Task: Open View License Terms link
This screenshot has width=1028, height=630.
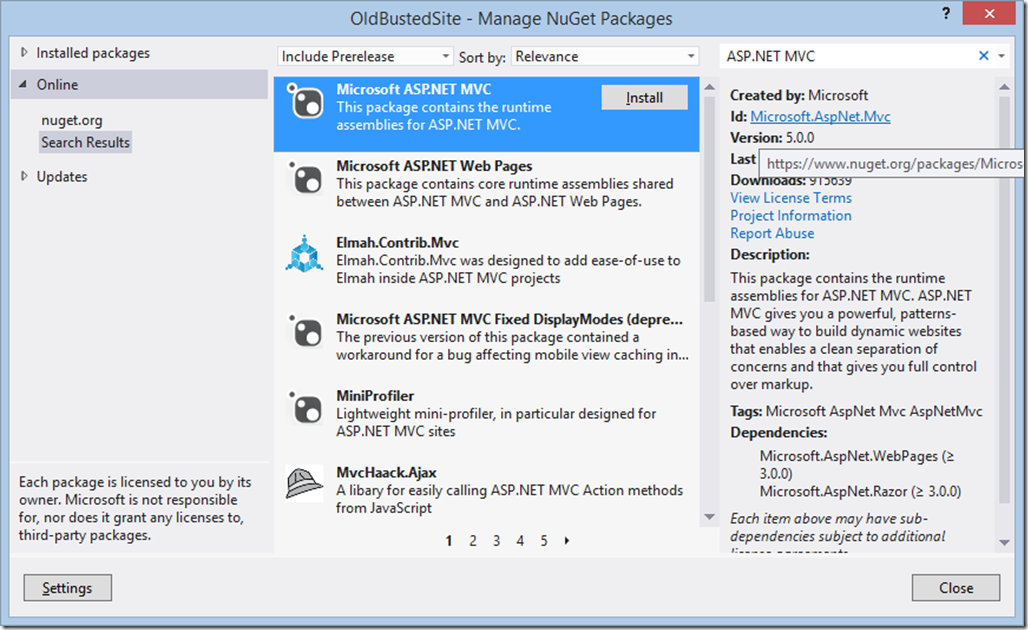Action: [791, 198]
